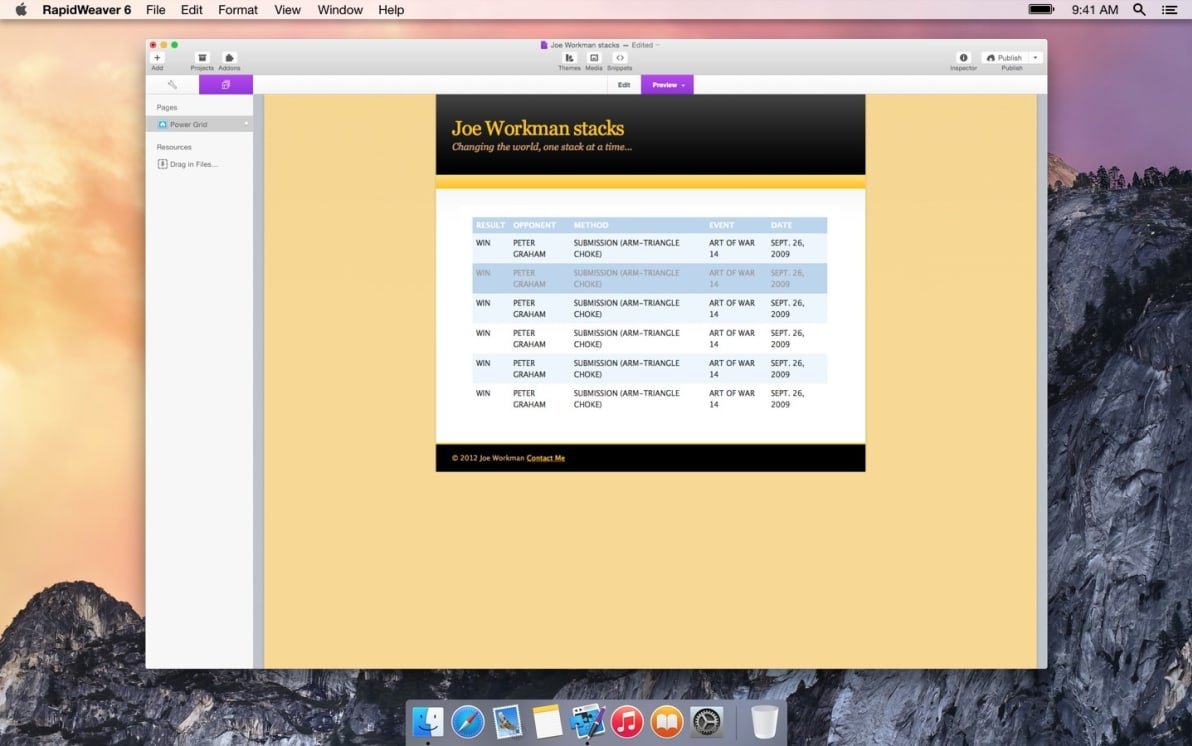Launch Safari from the Dock
1192x746 pixels.
[468, 722]
